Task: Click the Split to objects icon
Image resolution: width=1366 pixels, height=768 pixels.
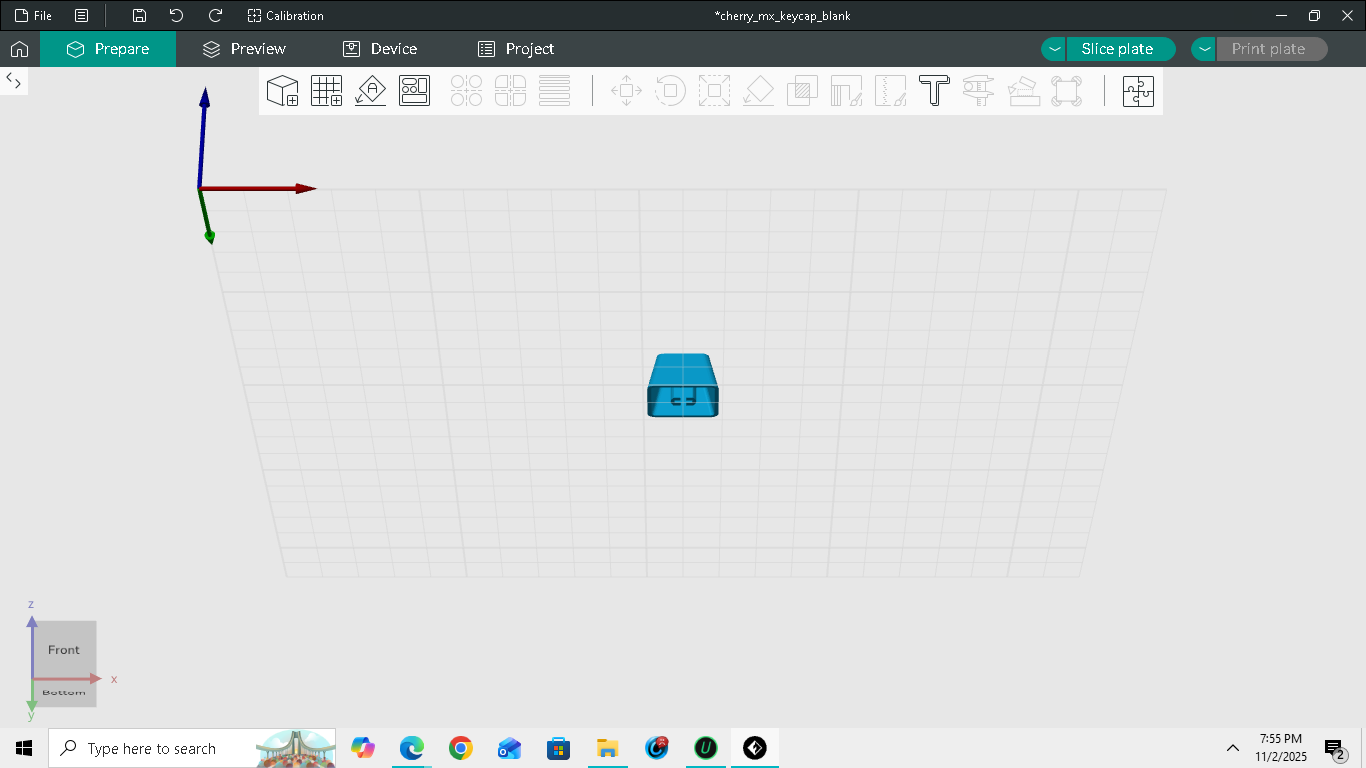Action: pyautogui.click(x=466, y=91)
